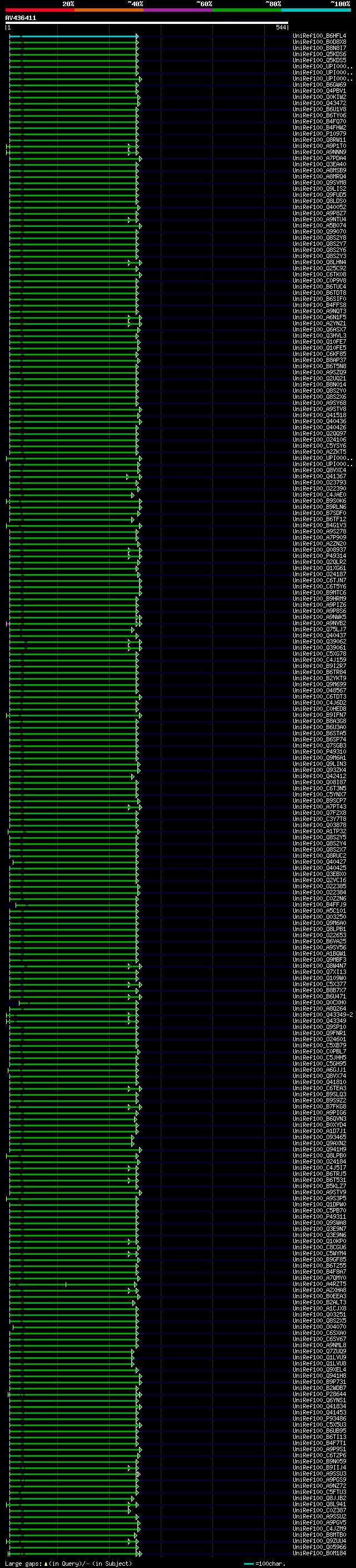The image size is (356, 1568).
Task: Select hit label UniRef100_A1BQW1
Action: click(319, 953)
